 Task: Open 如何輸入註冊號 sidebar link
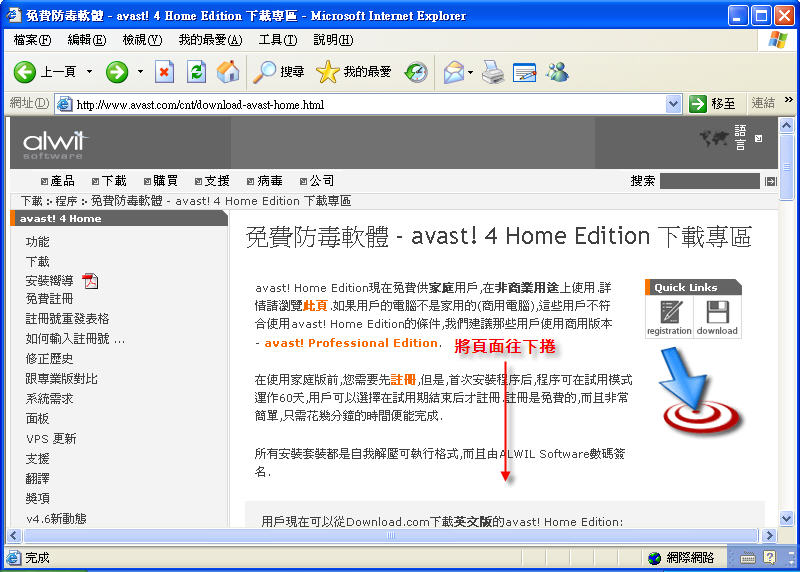[75, 339]
